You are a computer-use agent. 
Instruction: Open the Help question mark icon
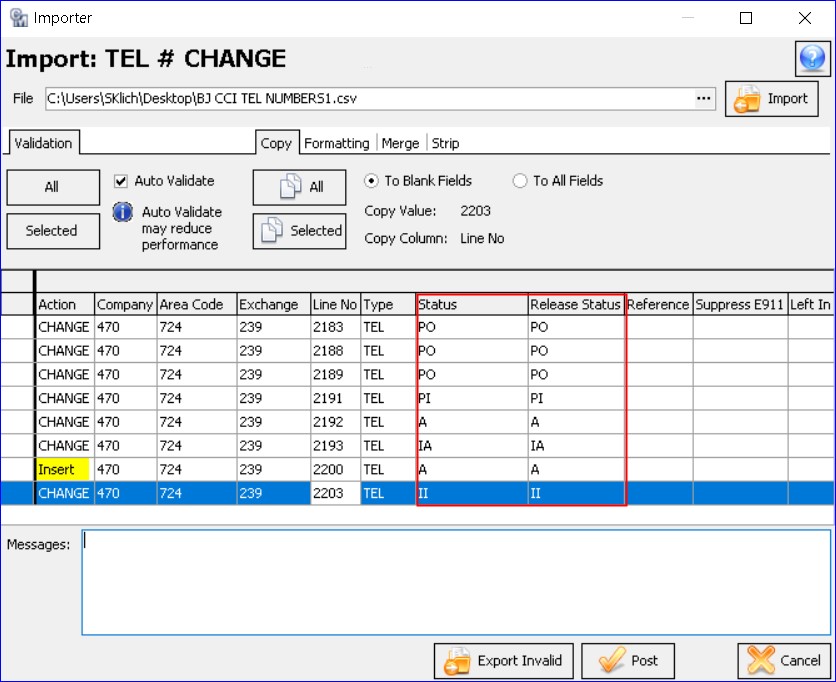(x=813, y=58)
